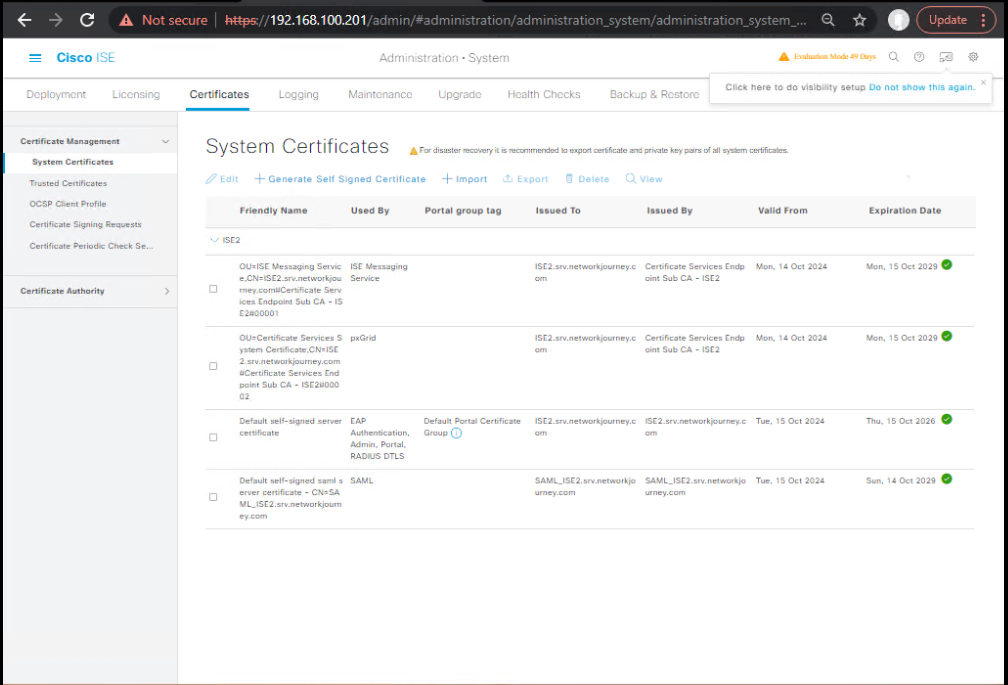Image resolution: width=1008 pixels, height=685 pixels.
Task: Reload the current browser page
Action: pos(87,20)
